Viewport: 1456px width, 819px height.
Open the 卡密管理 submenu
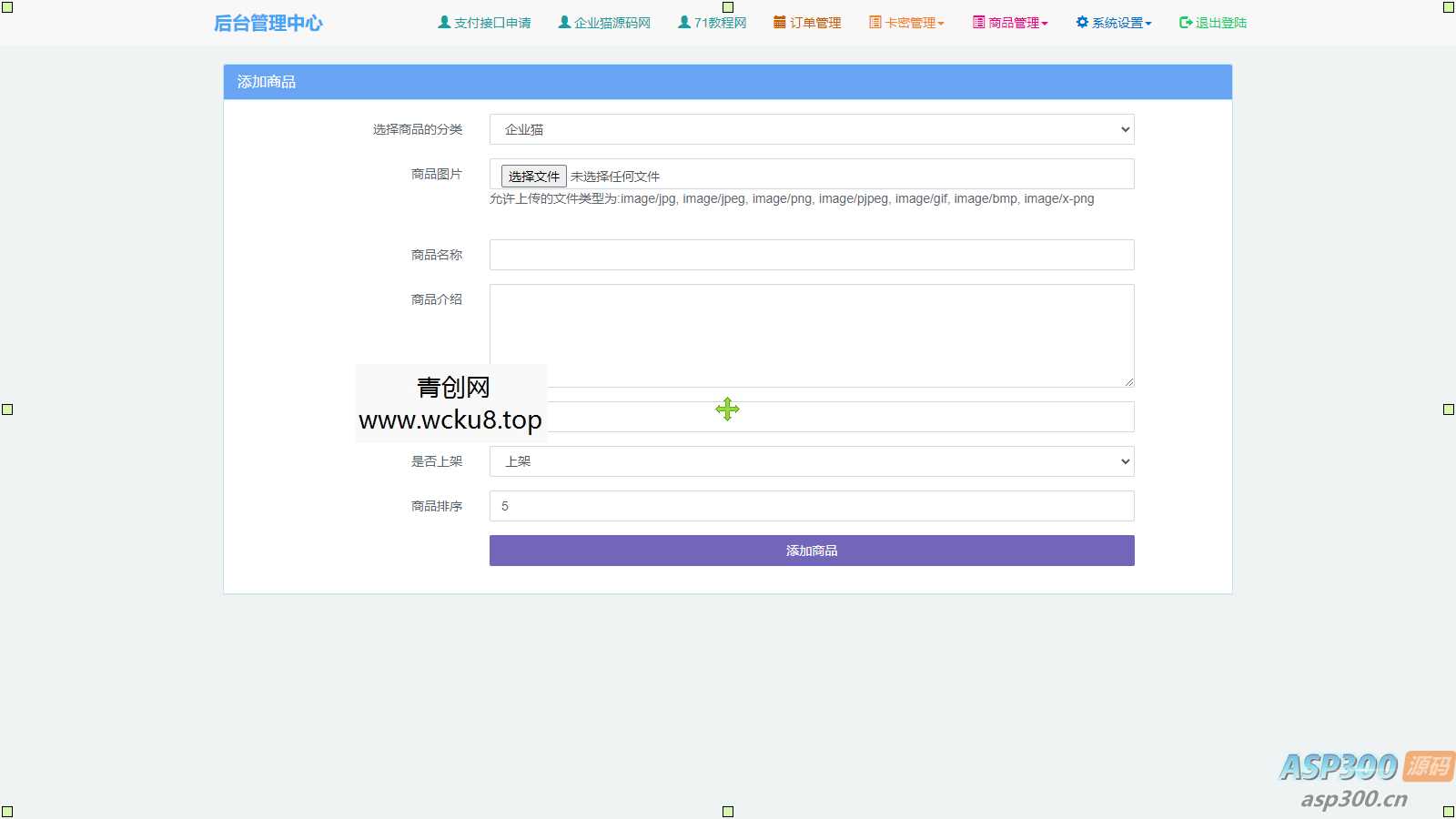point(910,22)
